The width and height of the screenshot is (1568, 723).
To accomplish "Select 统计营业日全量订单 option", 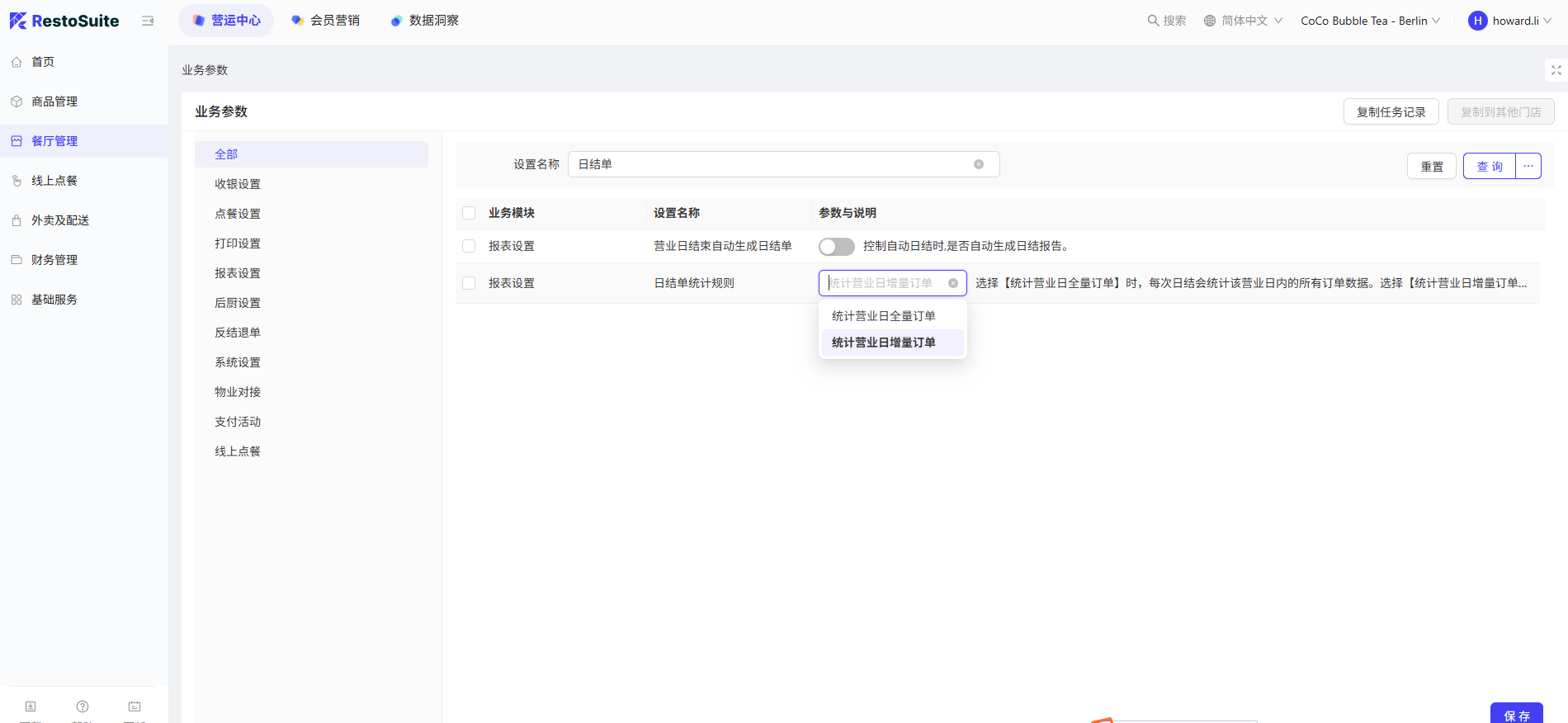I will click(x=883, y=316).
